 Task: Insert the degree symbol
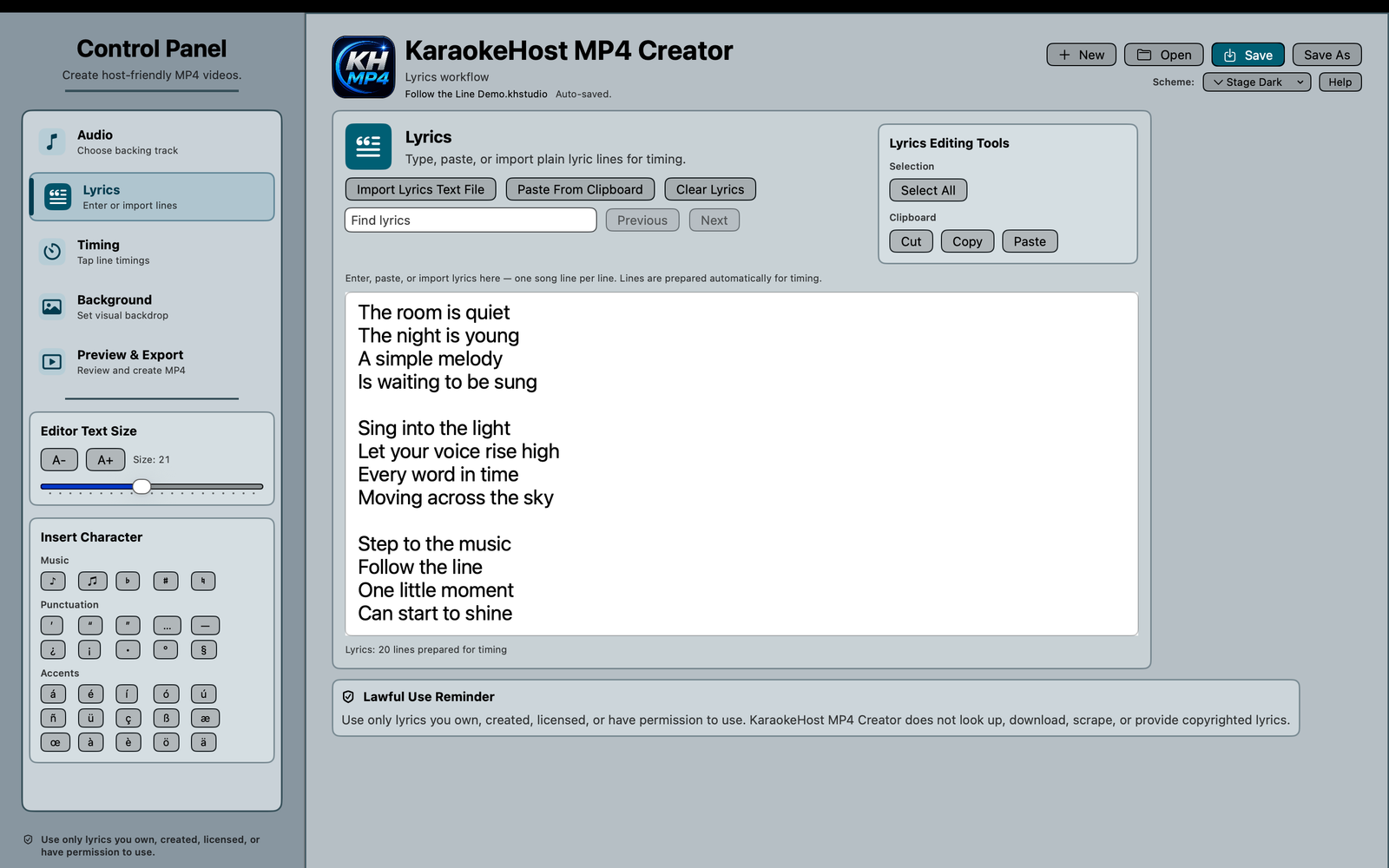click(x=166, y=649)
